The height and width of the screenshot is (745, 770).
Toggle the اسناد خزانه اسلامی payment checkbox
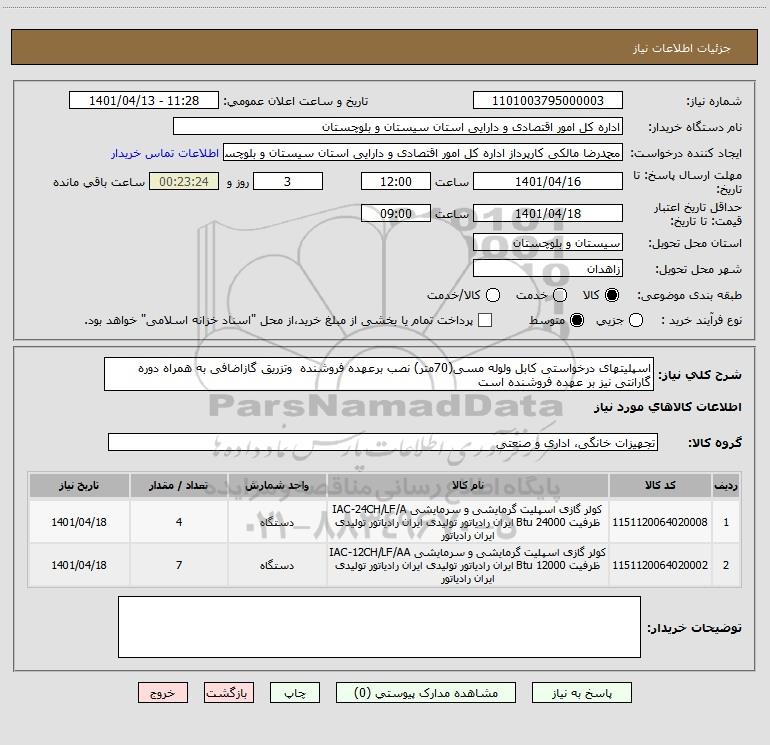click(x=485, y=320)
